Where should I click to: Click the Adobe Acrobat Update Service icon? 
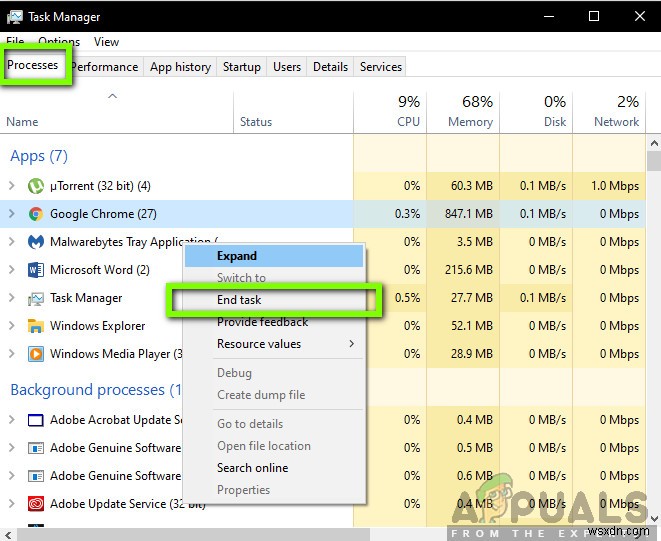[x=36, y=420]
